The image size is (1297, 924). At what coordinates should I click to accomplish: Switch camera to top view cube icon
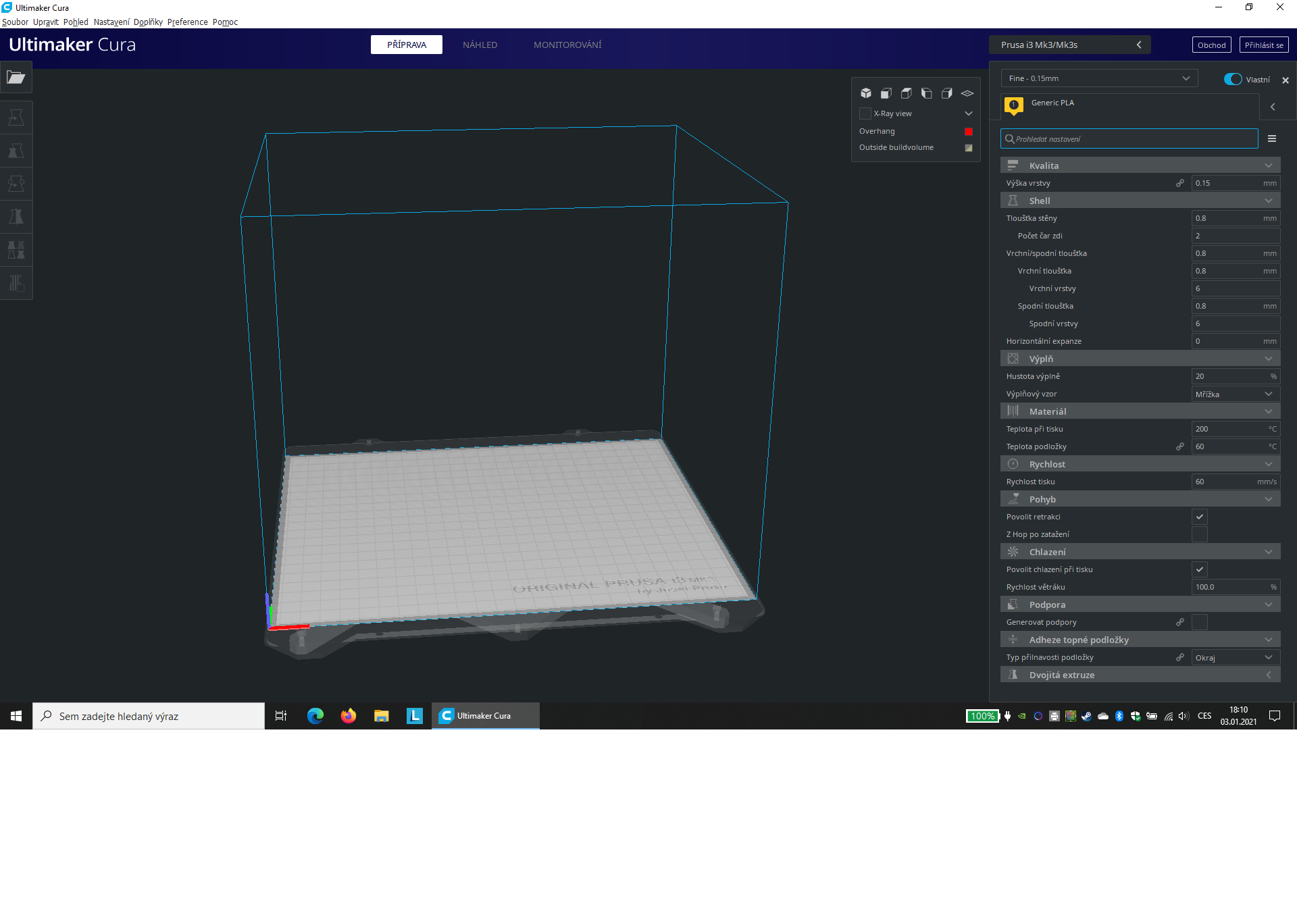[x=907, y=93]
